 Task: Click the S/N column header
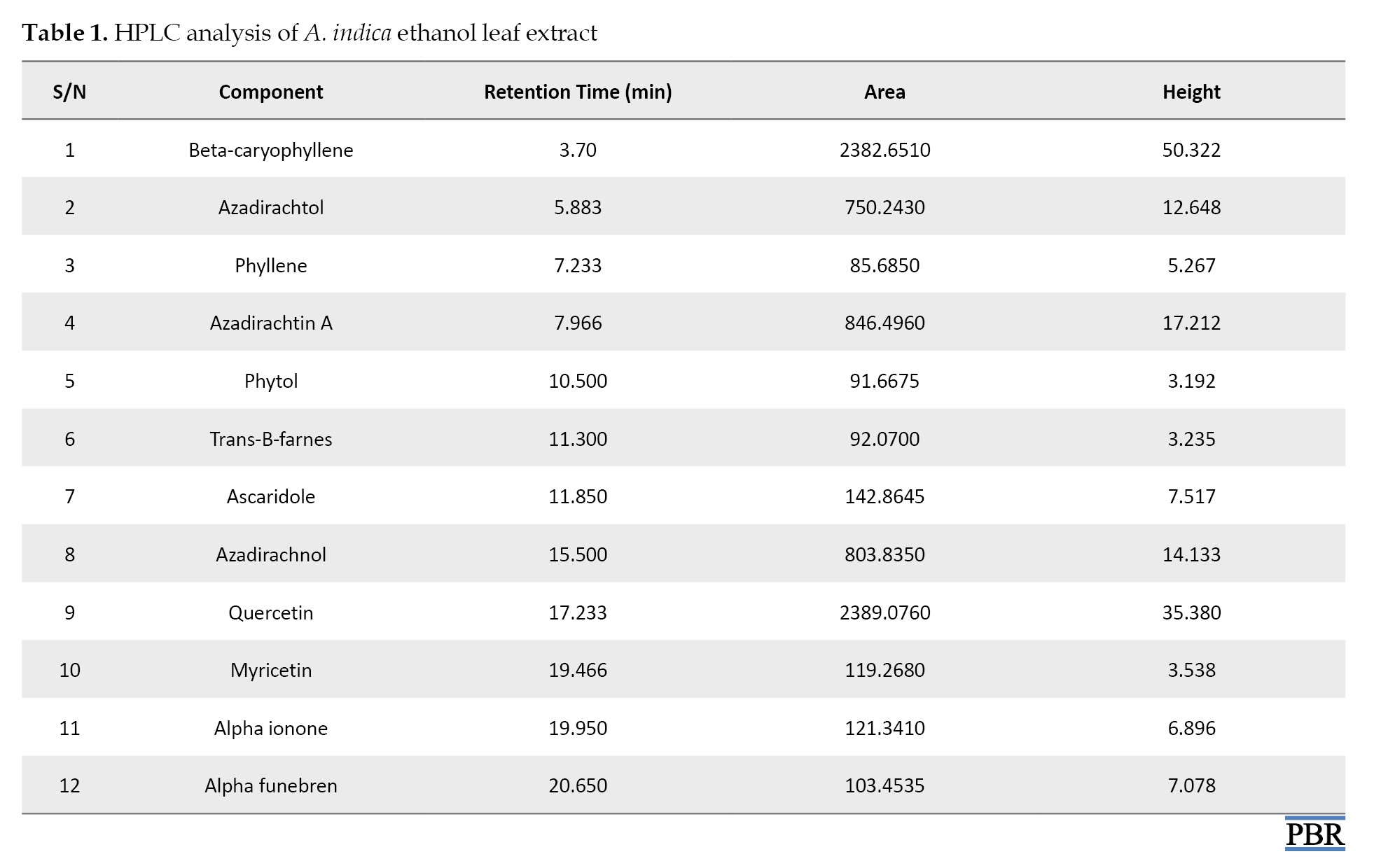point(69,92)
